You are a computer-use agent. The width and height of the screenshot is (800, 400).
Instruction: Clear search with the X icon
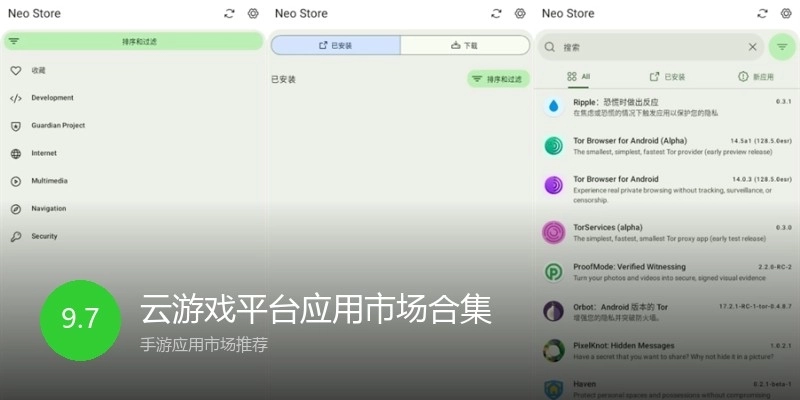pyautogui.click(x=752, y=47)
